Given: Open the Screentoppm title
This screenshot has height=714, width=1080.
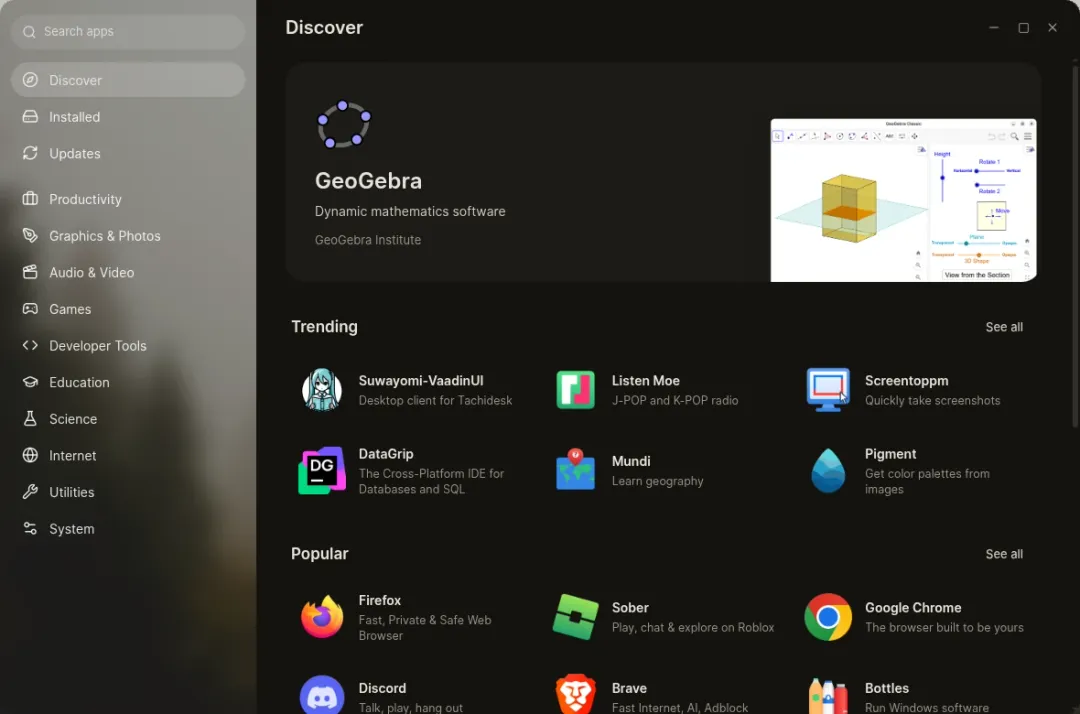Looking at the screenshot, I should click(x=906, y=381).
